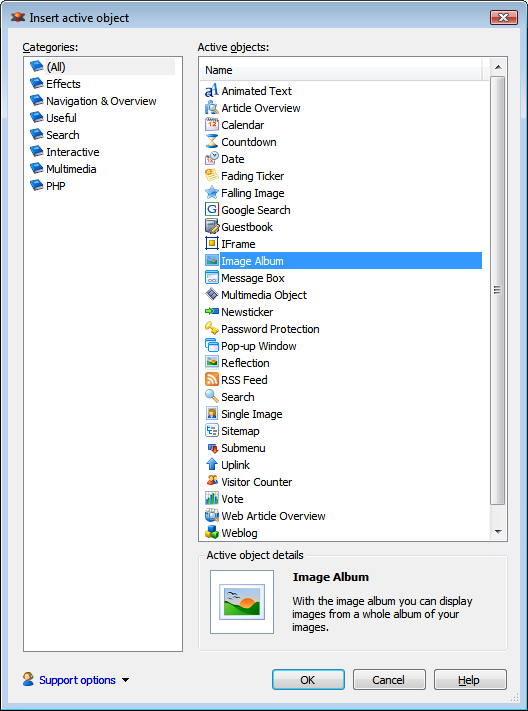Open the Support options dropdown arrow

(126, 680)
